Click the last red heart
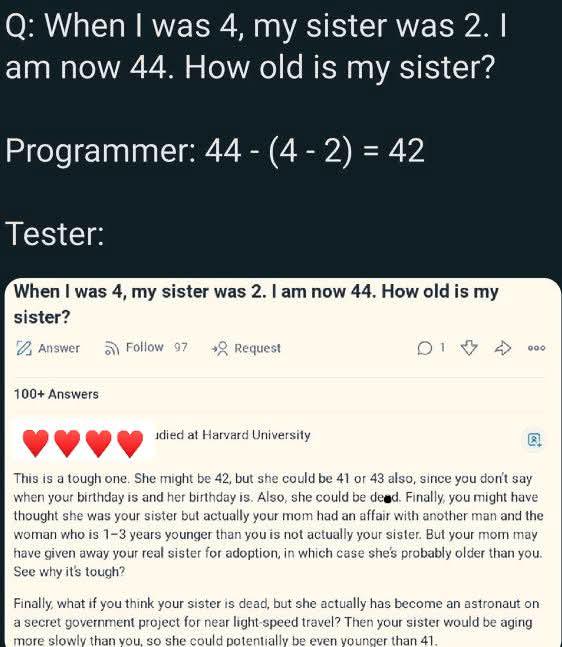The width and height of the screenshot is (562, 647). [x=130, y=444]
